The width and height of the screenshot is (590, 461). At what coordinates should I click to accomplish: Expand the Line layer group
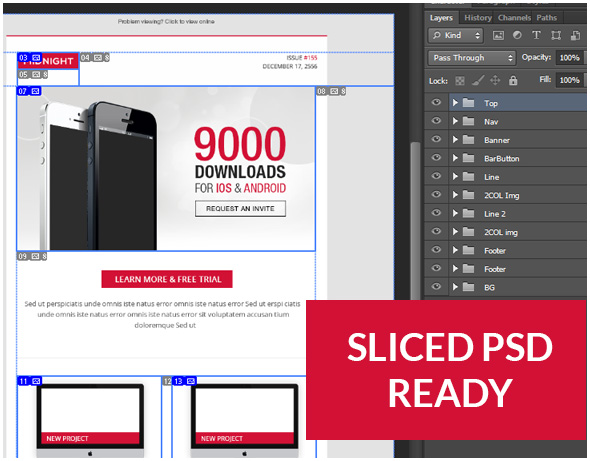click(x=455, y=176)
